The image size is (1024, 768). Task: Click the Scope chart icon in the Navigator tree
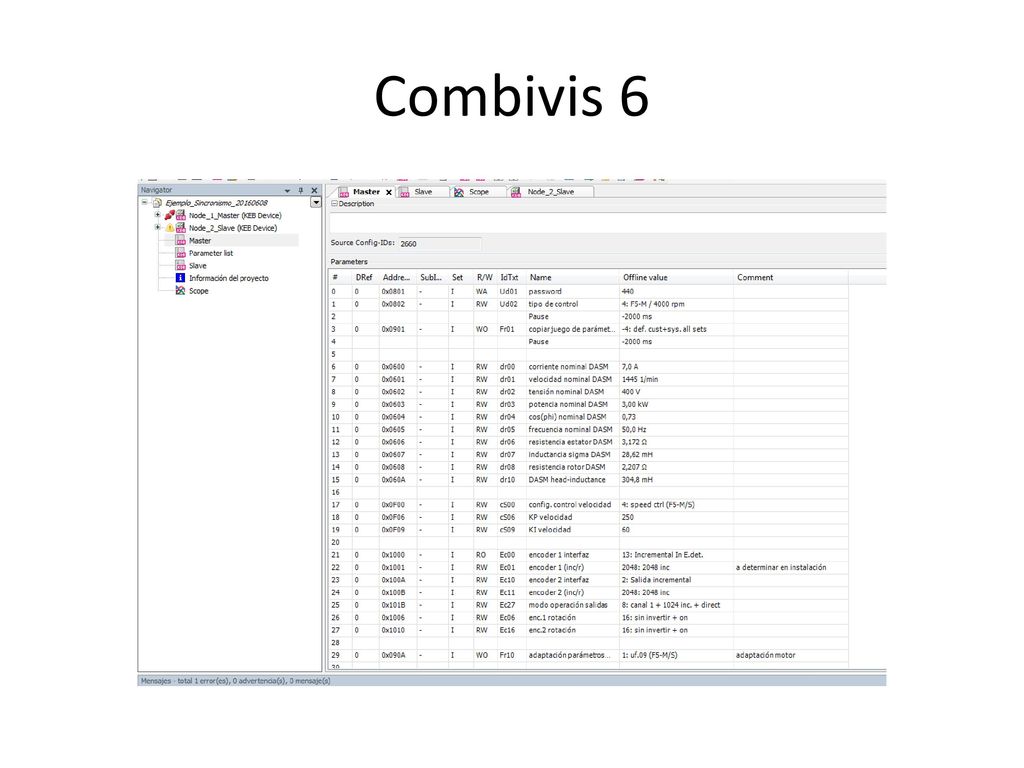[180, 291]
